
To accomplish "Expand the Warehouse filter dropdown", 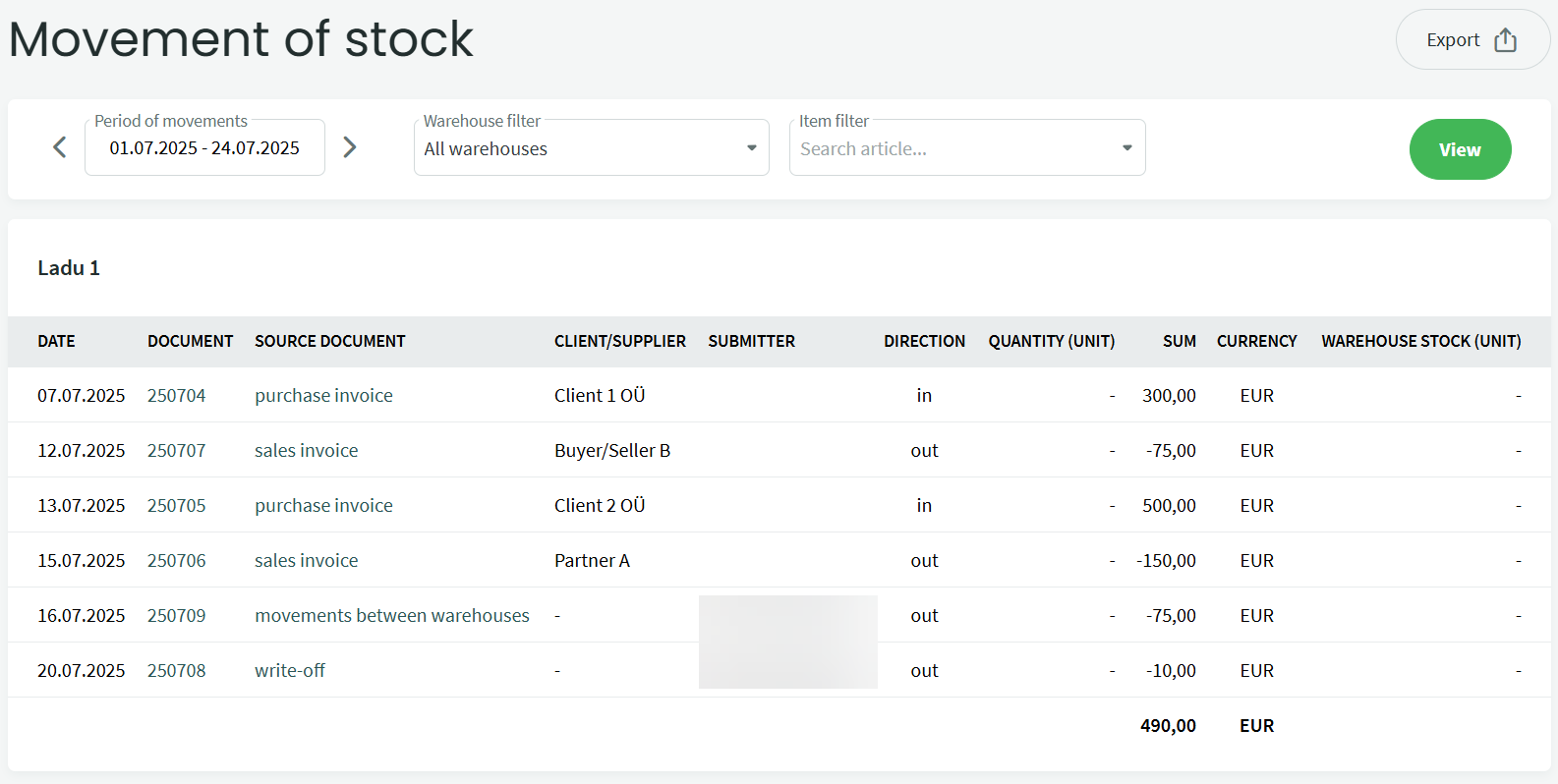I will pyautogui.click(x=591, y=148).
